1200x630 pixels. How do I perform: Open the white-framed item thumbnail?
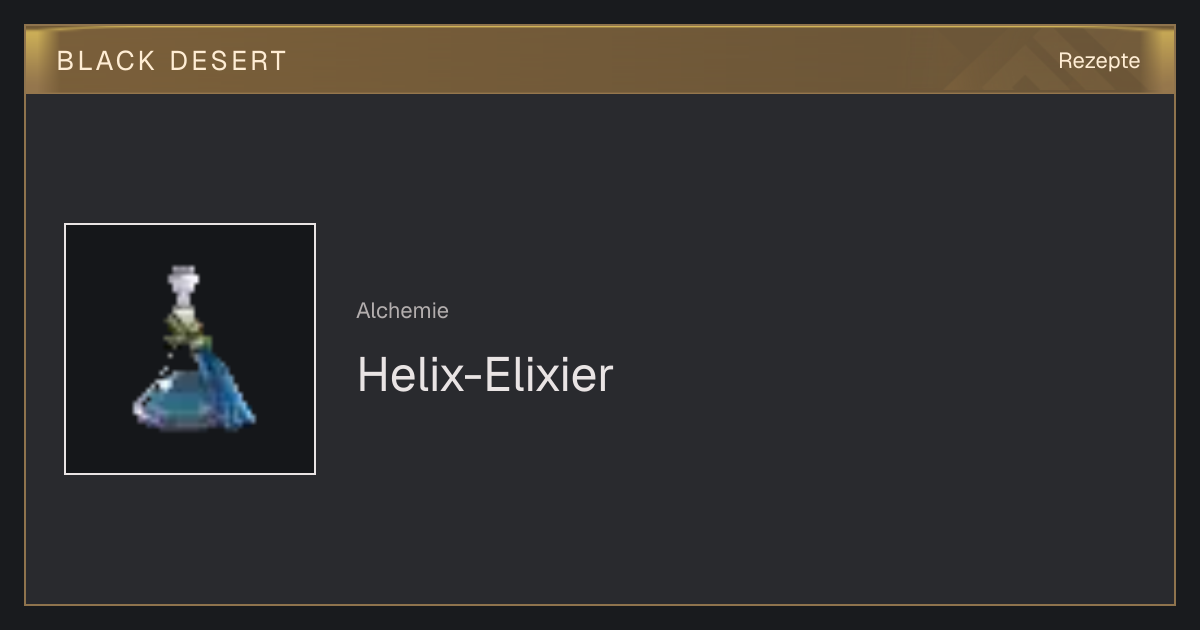190,349
